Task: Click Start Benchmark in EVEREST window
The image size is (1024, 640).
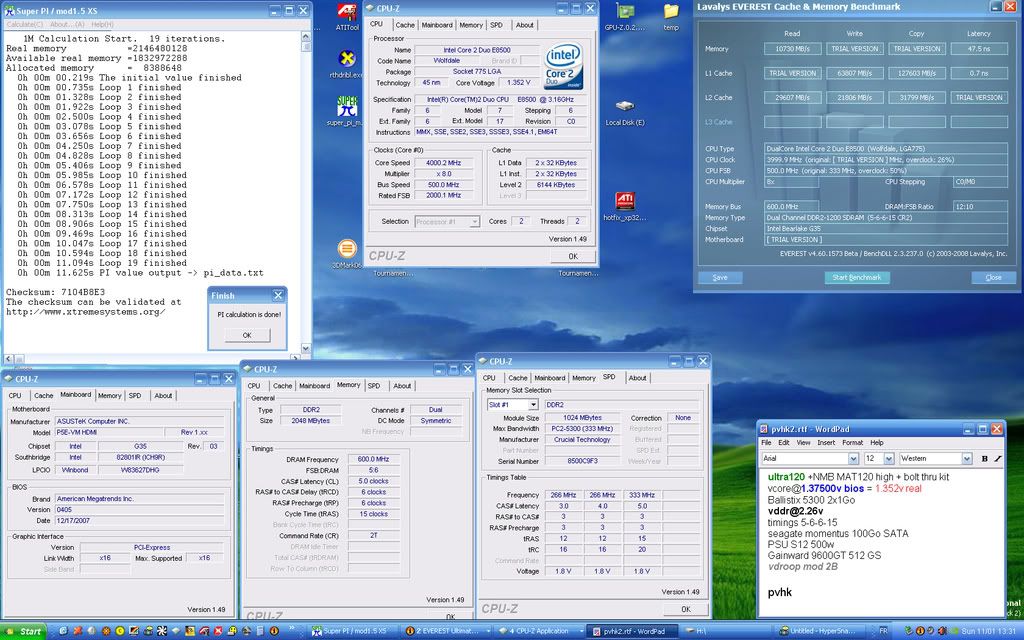Action: click(x=857, y=278)
